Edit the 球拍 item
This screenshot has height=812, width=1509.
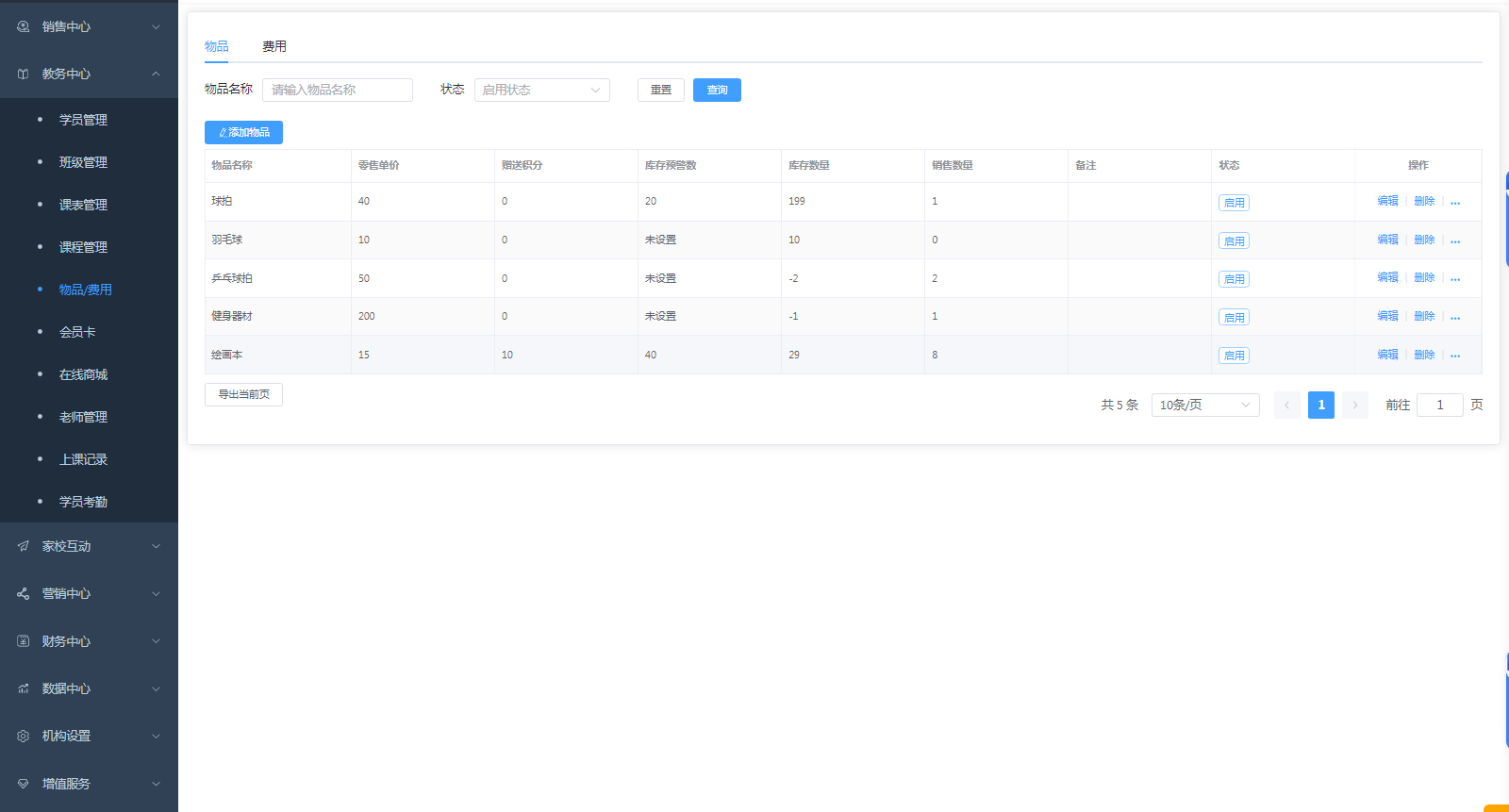1387,201
